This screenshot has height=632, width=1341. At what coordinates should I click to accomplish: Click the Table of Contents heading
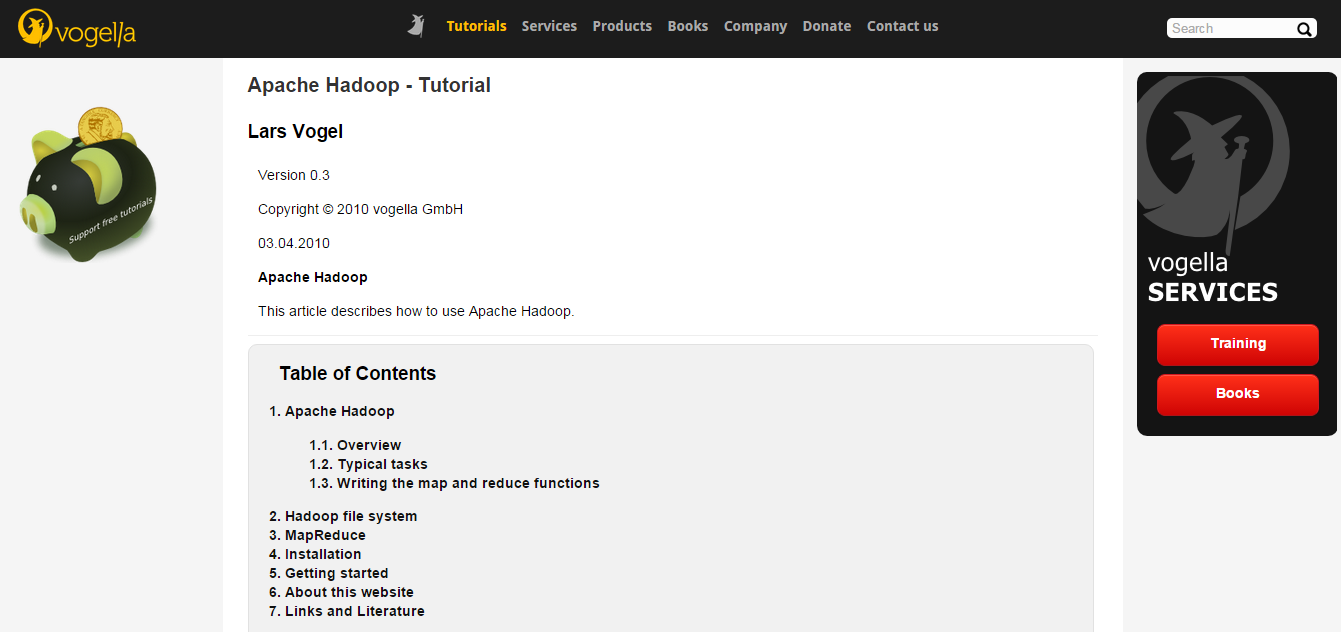[358, 373]
